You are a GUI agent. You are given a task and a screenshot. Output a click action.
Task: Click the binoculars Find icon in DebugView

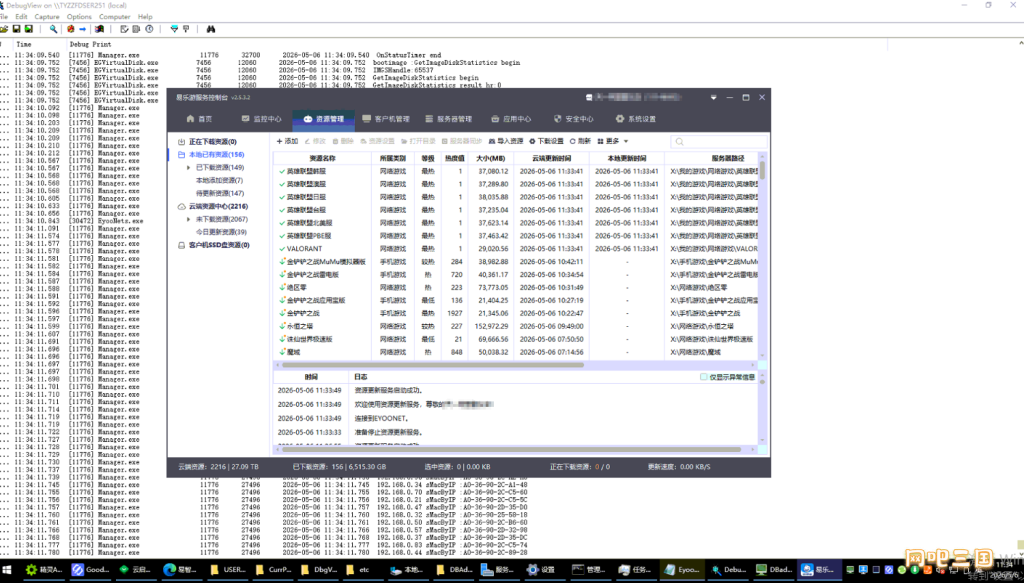coord(211,29)
